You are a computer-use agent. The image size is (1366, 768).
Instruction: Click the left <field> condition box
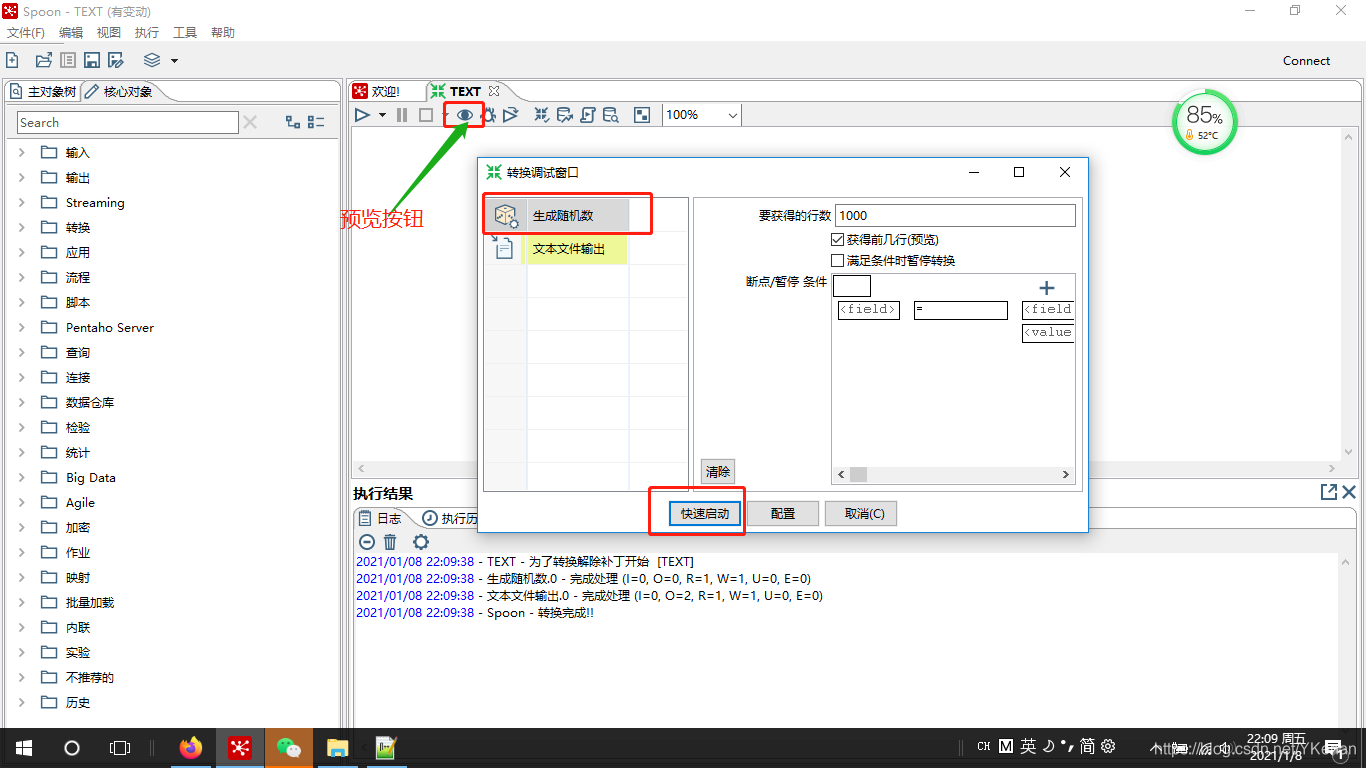click(x=868, y=310)
